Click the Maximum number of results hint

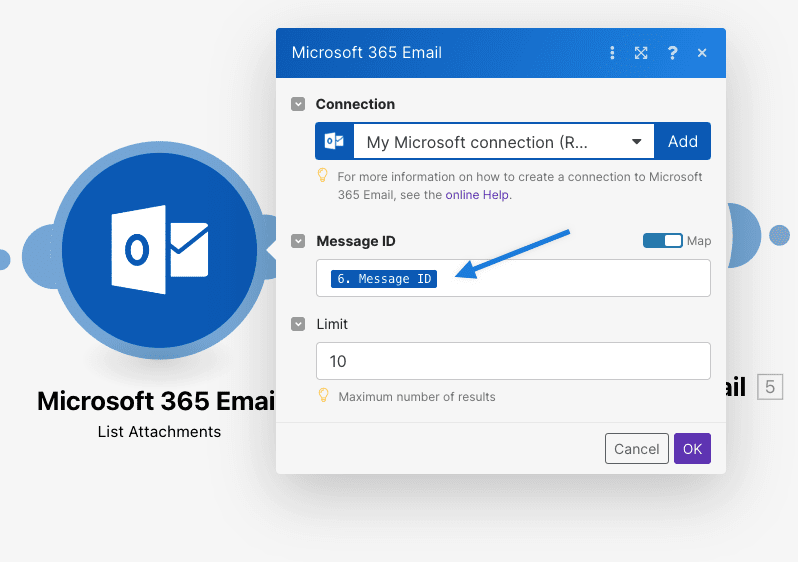(417, 397)
